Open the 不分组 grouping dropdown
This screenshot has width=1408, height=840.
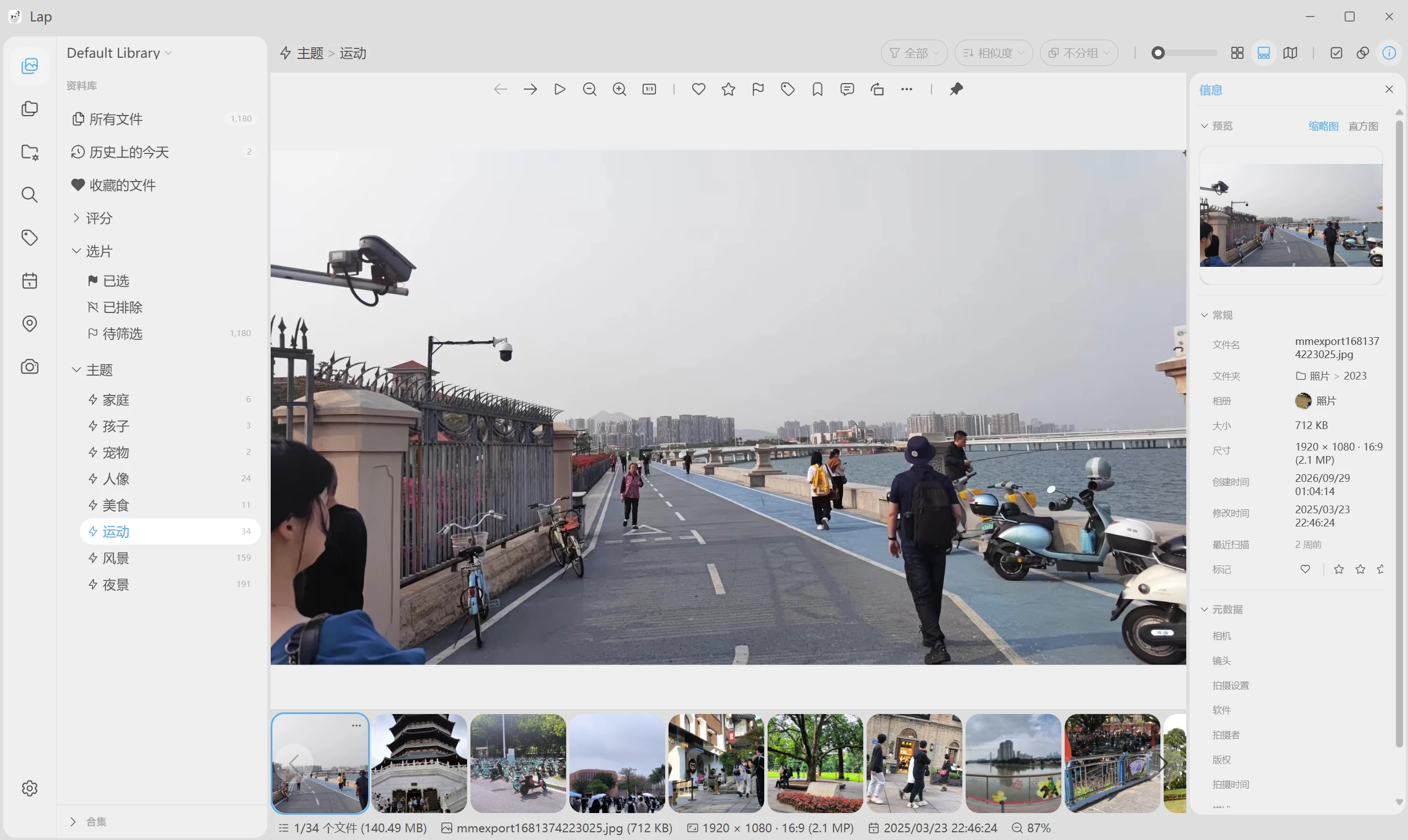coord(1078,53)
